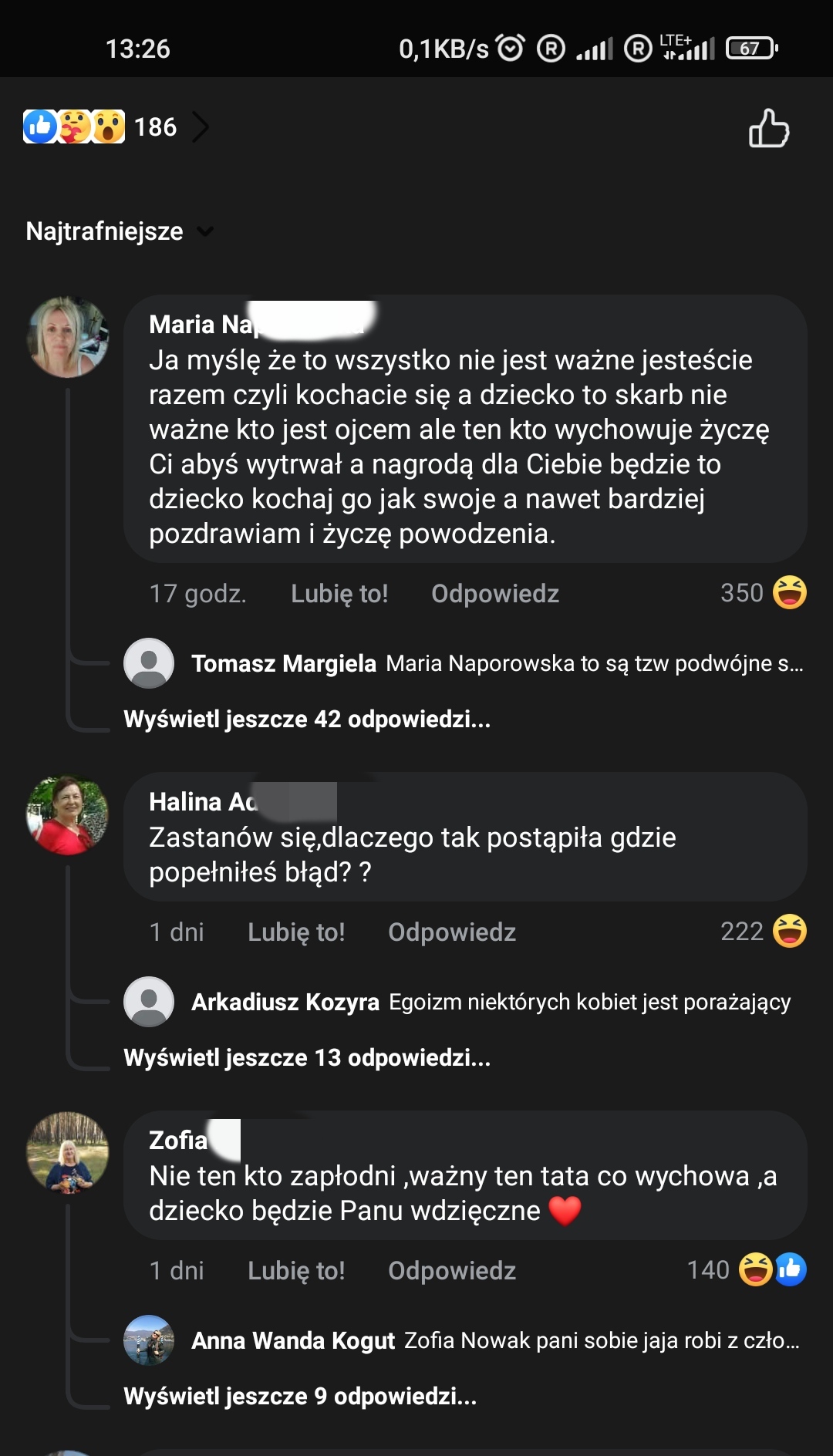Open the 186 reactions summary
The width and height of the screenshot is (833, 1456).
point(116,127)
